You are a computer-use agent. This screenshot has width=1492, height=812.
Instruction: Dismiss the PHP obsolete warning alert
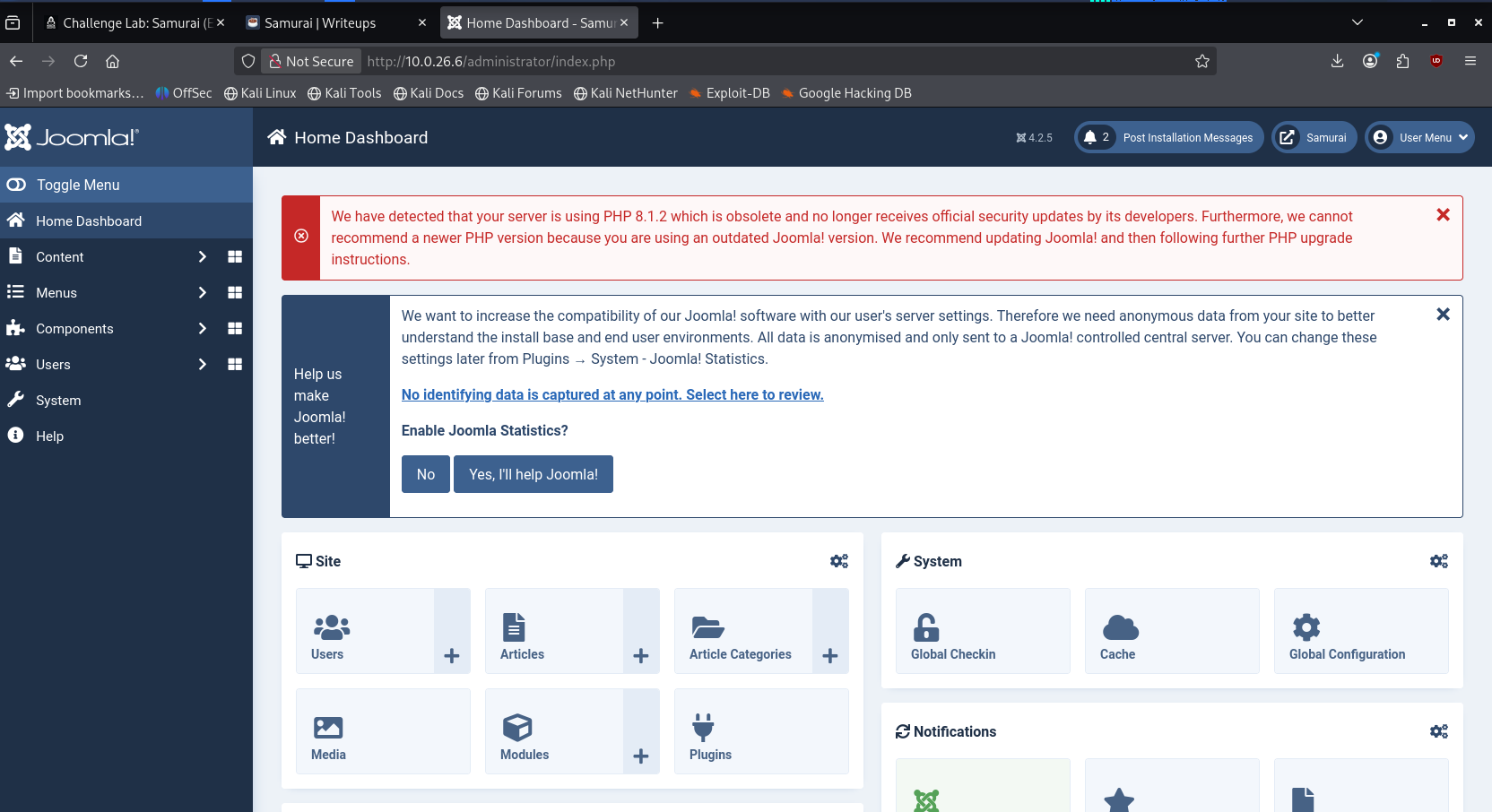coord(1443,215)
